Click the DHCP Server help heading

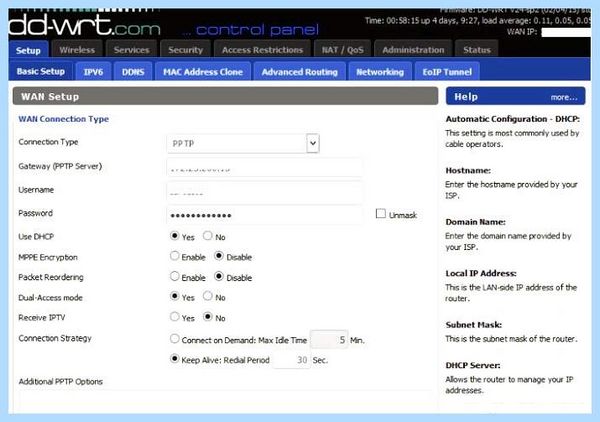click(x=473, y=365)
